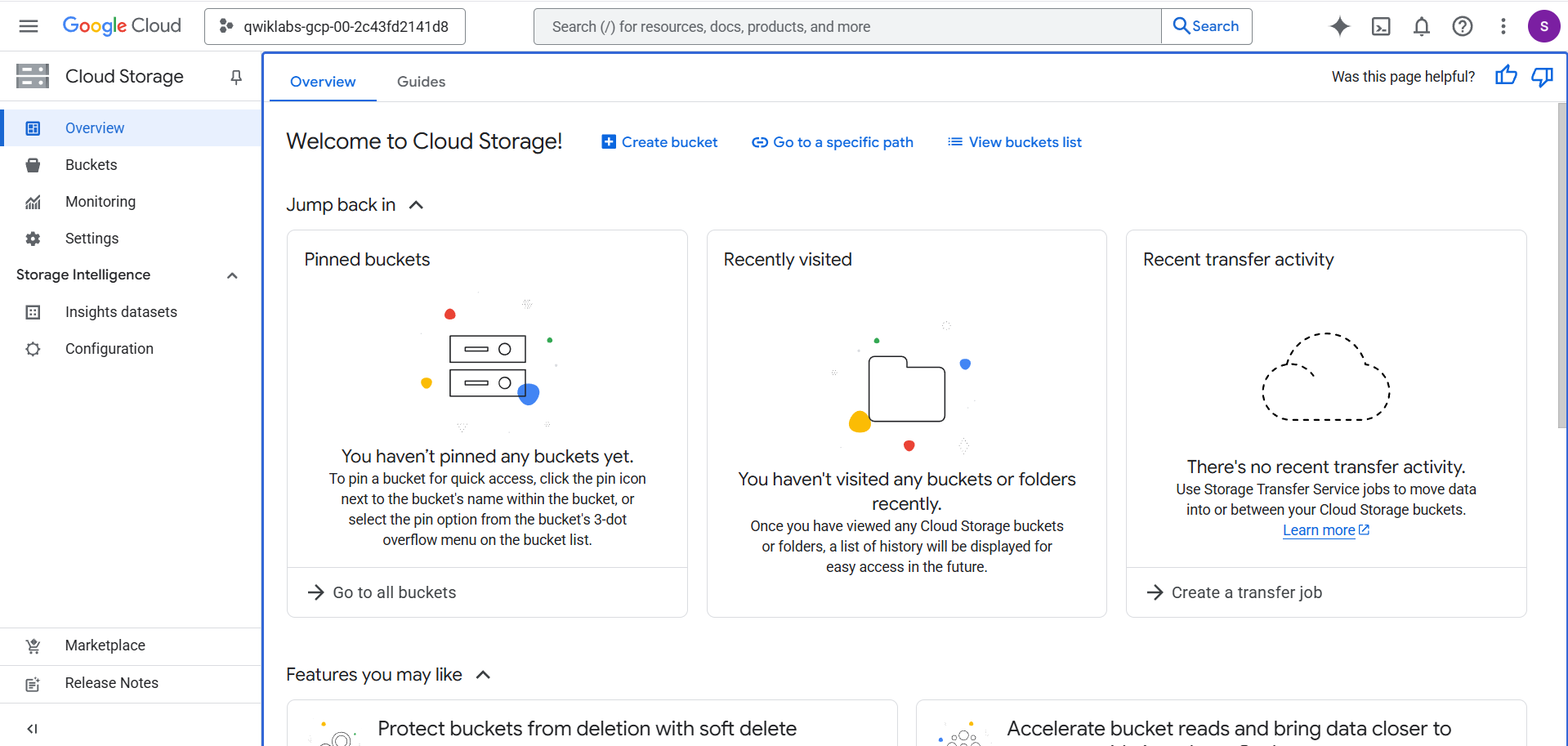Open the project selector qwiklabs-gcp-00-2c43fd2141d8
This screenshot has height=746, width=1568.
click(x=335, y=26)
